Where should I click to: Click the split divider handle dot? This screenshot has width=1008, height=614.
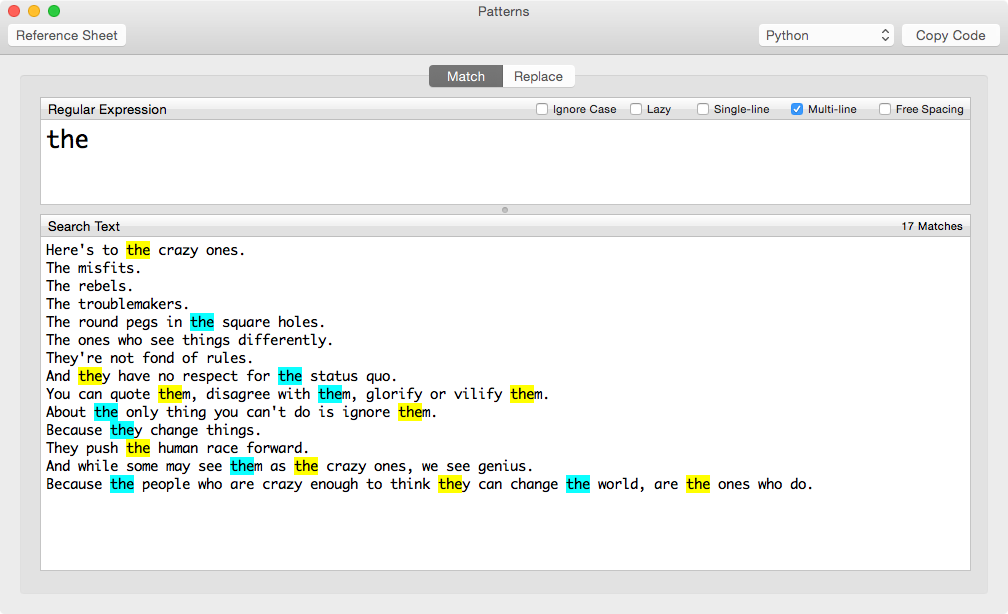[505, 210]
